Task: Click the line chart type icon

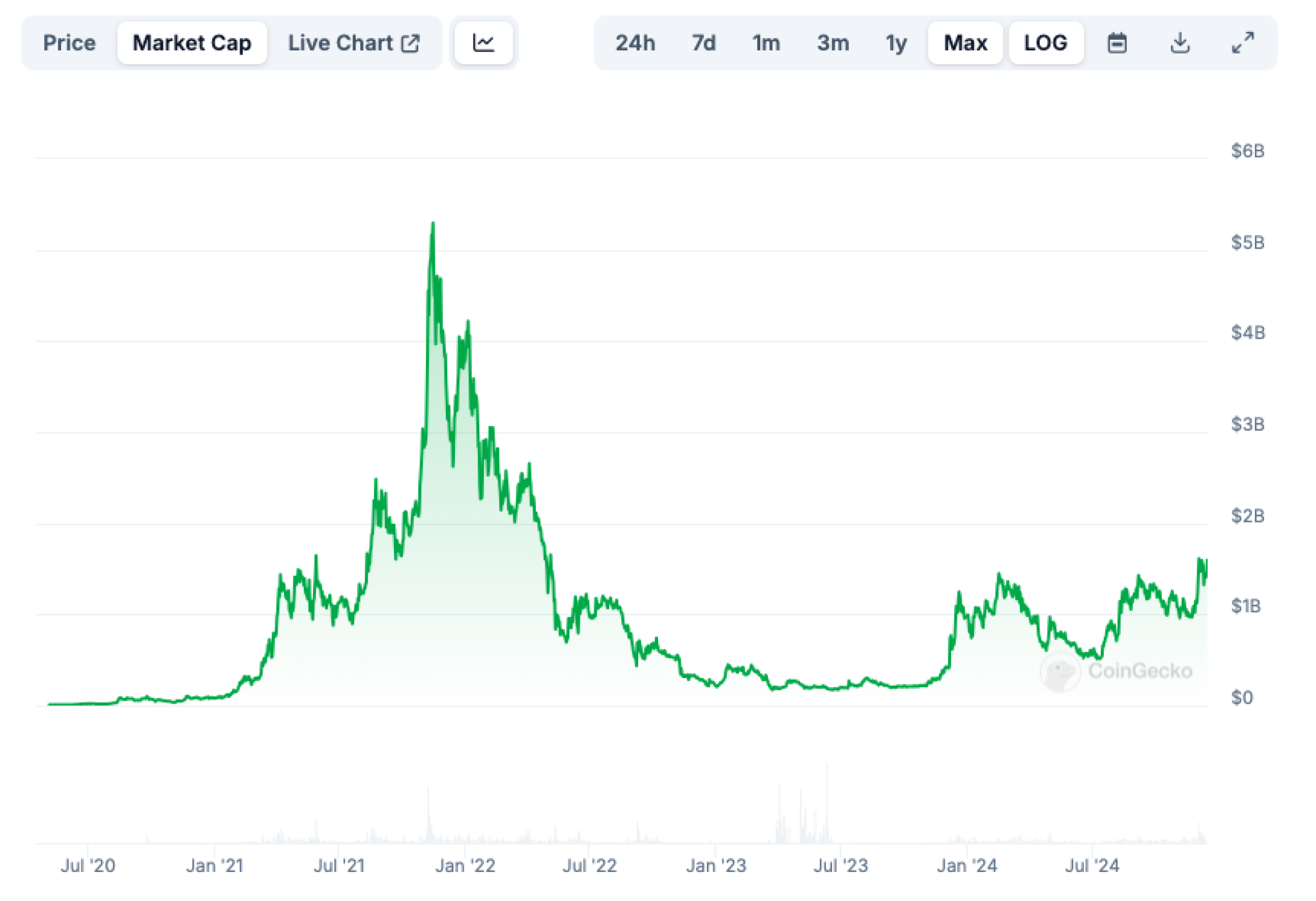Action: tap(483, 43)
